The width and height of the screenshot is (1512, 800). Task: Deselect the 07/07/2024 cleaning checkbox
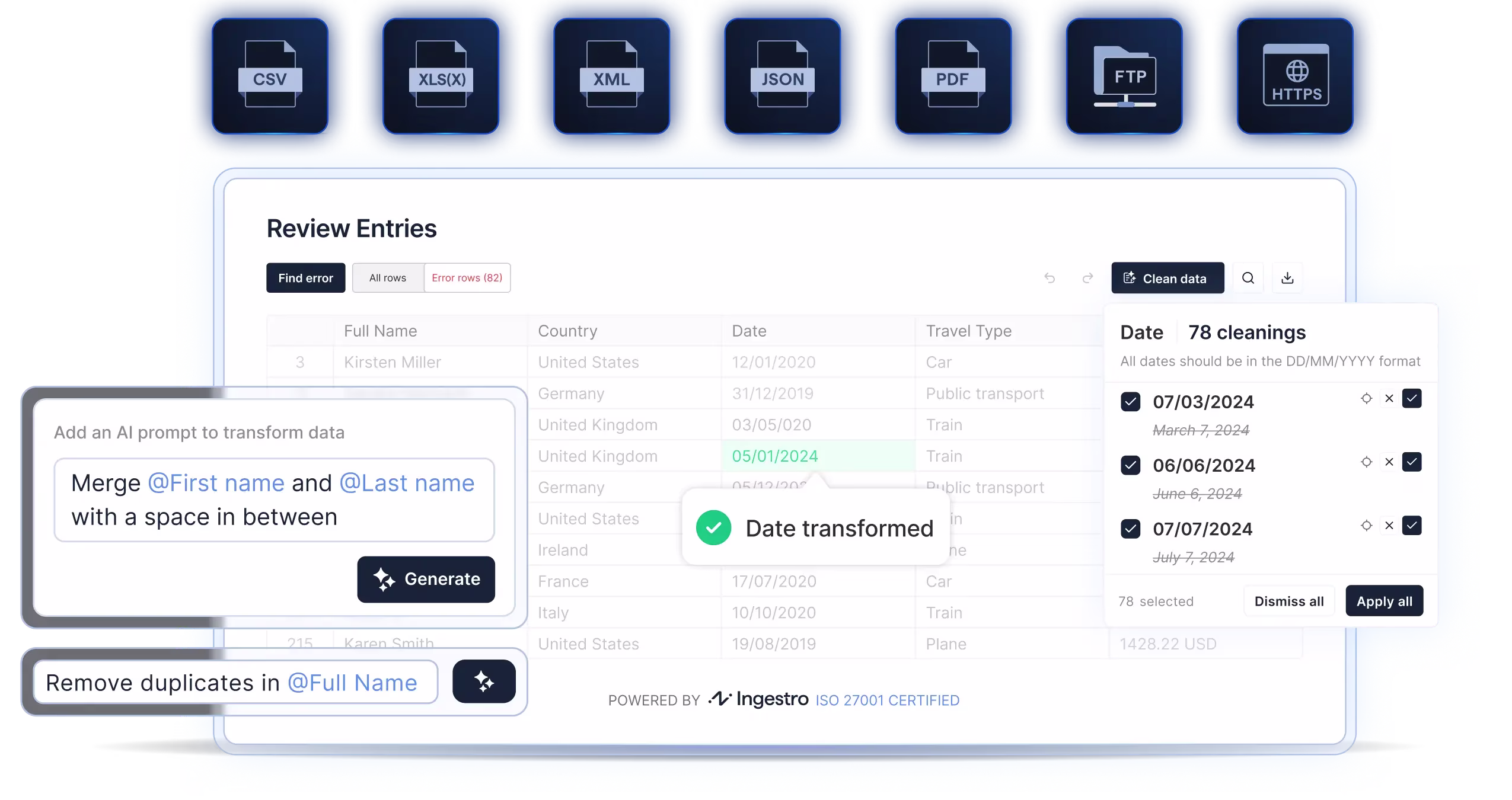1130,529
